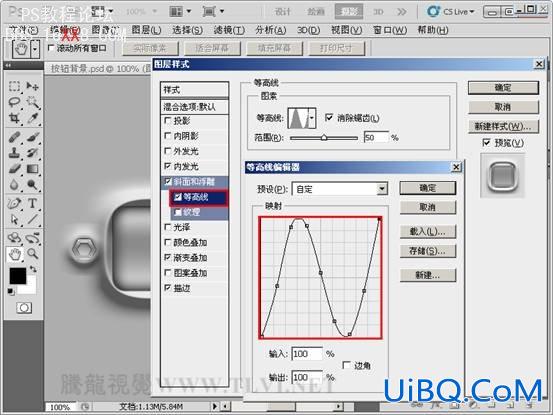The image size is (553, 415).
Task: Click 存储(S)... save button
Action: [x=428, y=251]
